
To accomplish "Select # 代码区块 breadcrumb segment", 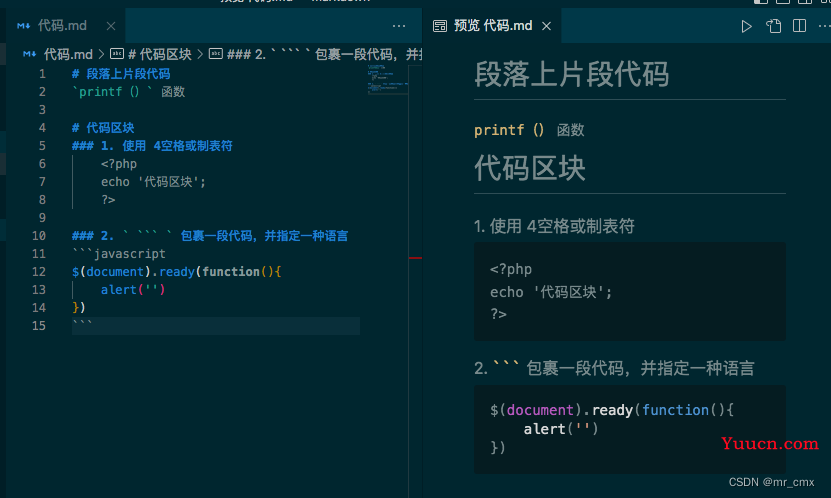I will coord(160,55).
